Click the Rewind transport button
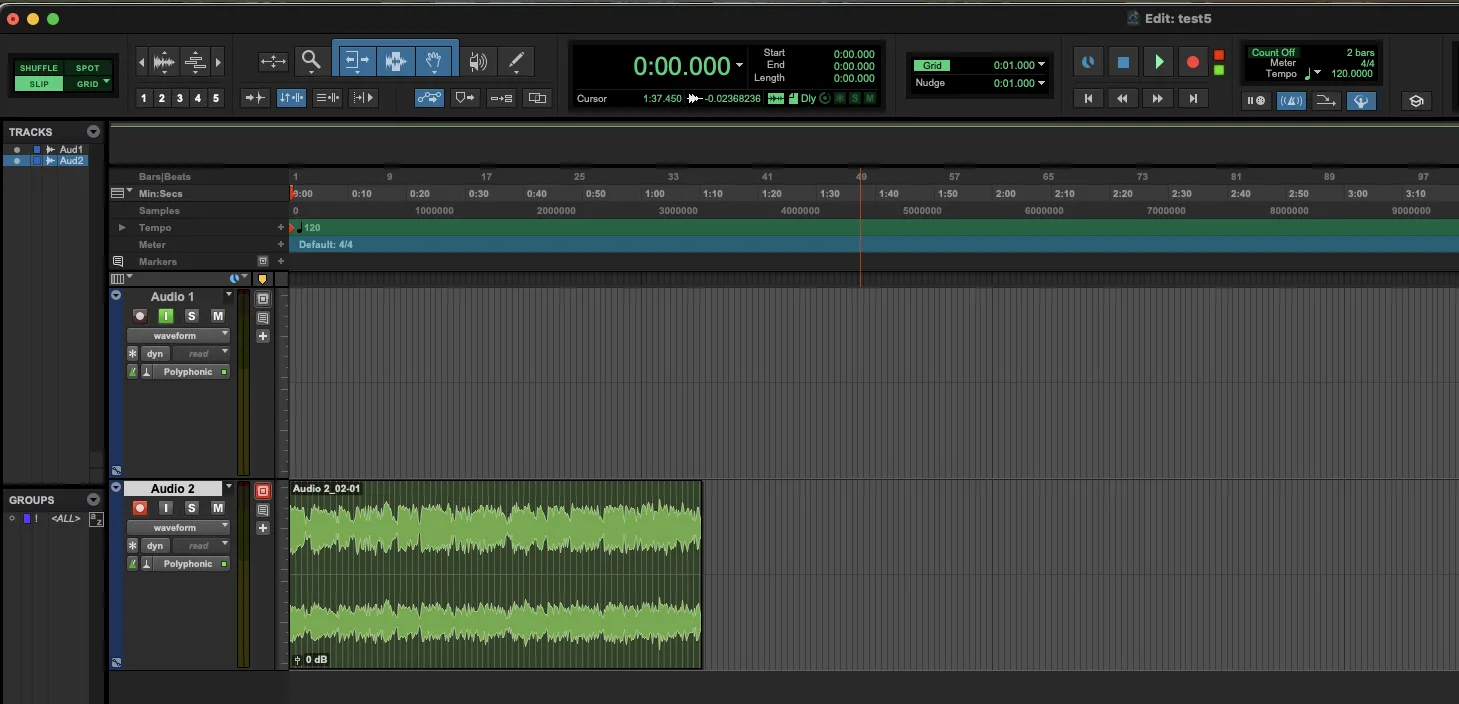The width and height of the screenshot is (1459, 704). 1123,98
